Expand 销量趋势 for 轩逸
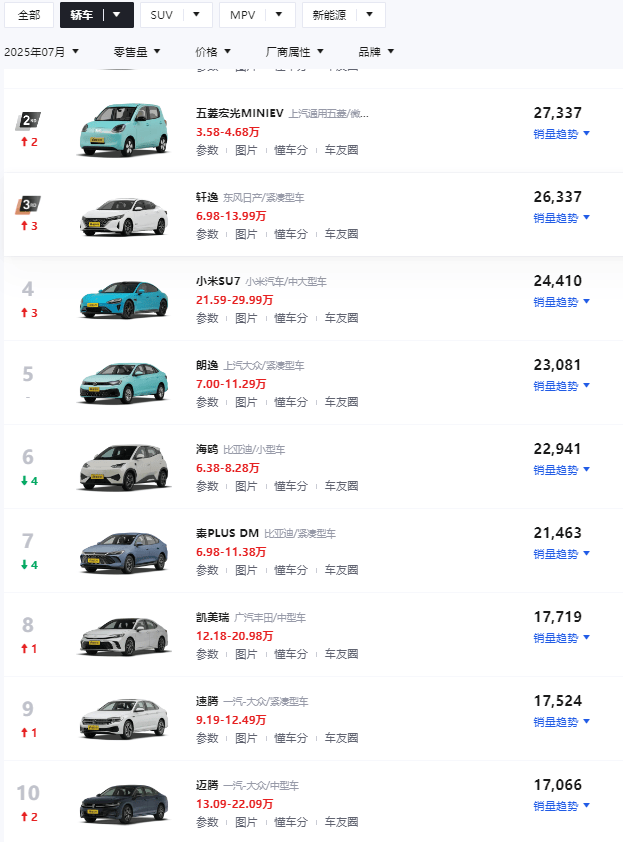The image size is (623, 842). pyautogui.click(x=561, y=218)
